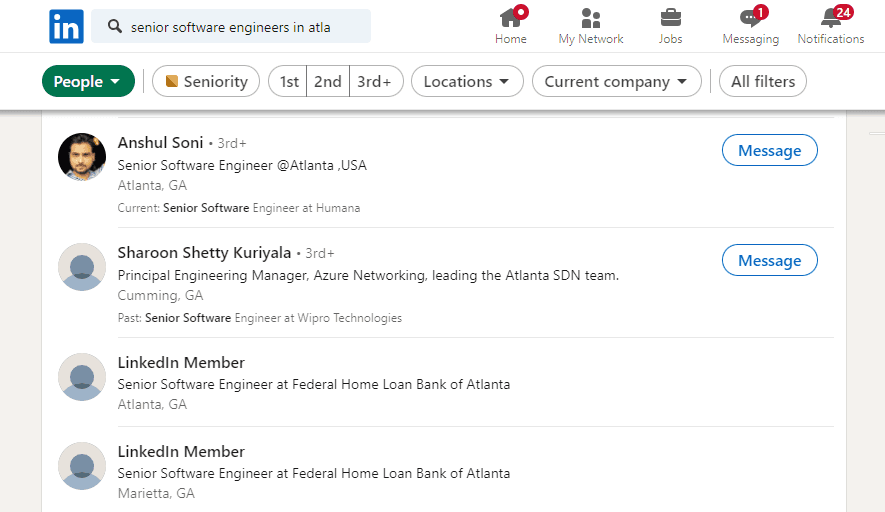Open Sharoon Shetty Kuriyala's profile name
Viewport: 885px width, 512px height.
tap(204, 253)
